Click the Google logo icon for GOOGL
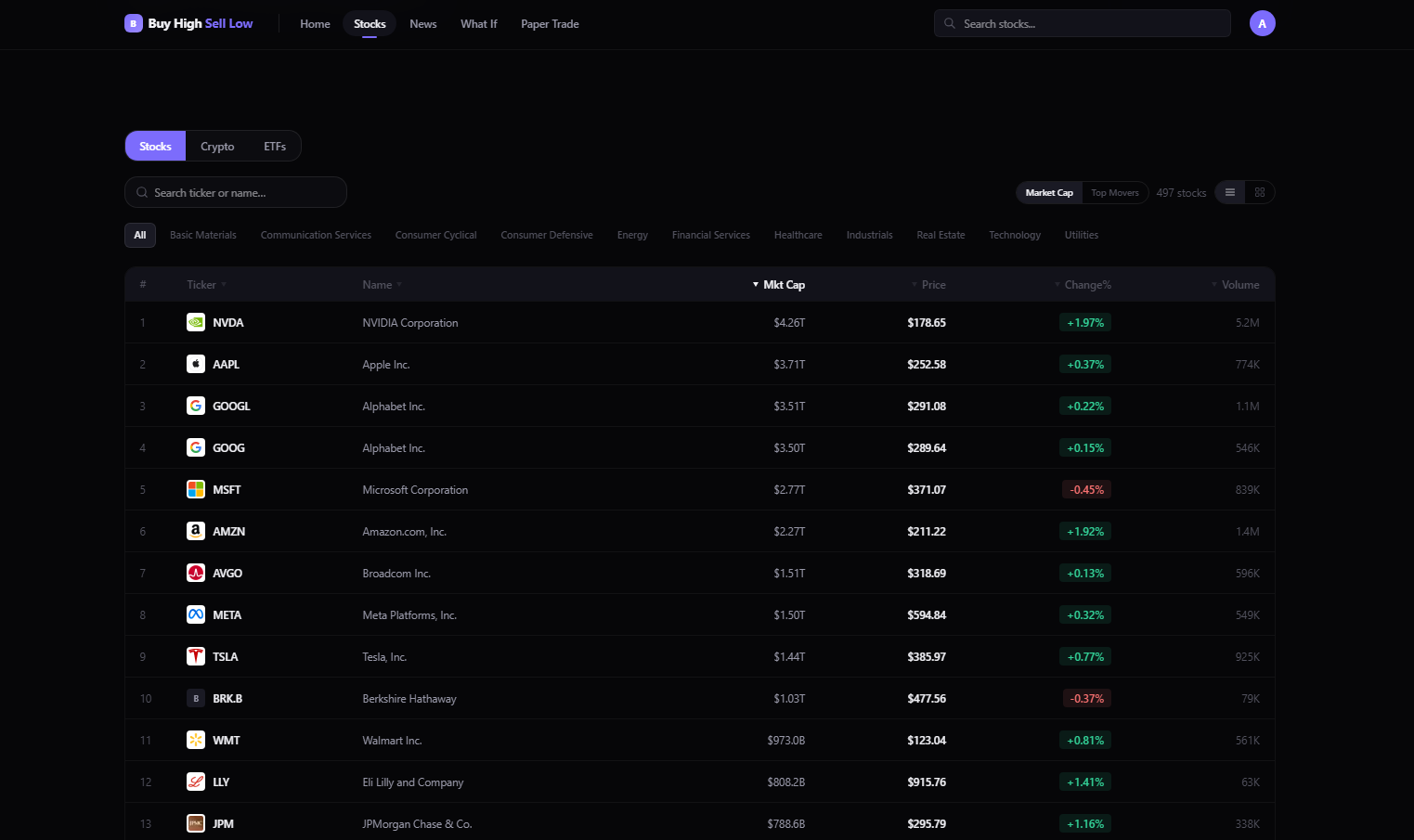 (x=196, y=406)
